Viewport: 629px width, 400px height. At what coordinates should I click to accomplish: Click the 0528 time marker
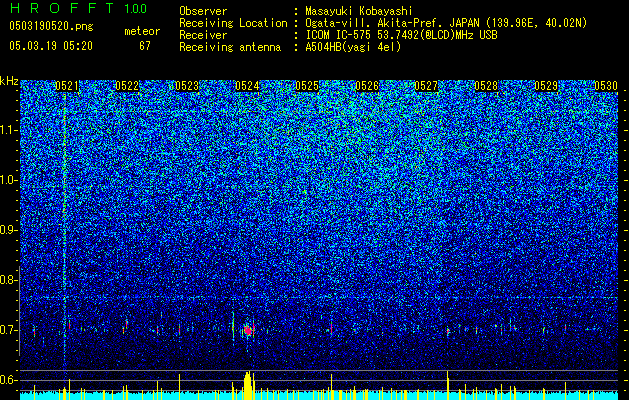[x=486, y=86]
